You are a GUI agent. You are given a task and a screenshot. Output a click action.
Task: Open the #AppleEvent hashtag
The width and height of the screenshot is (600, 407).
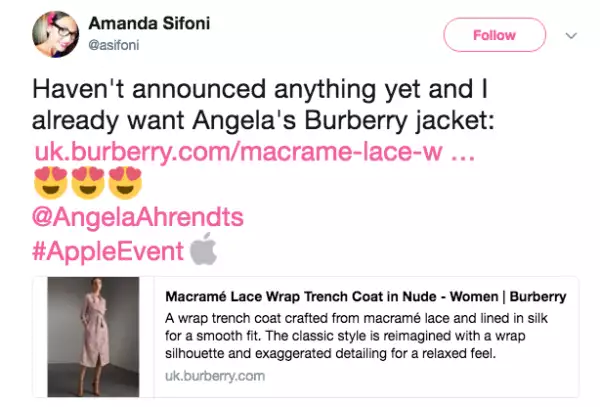click(108, 249)
